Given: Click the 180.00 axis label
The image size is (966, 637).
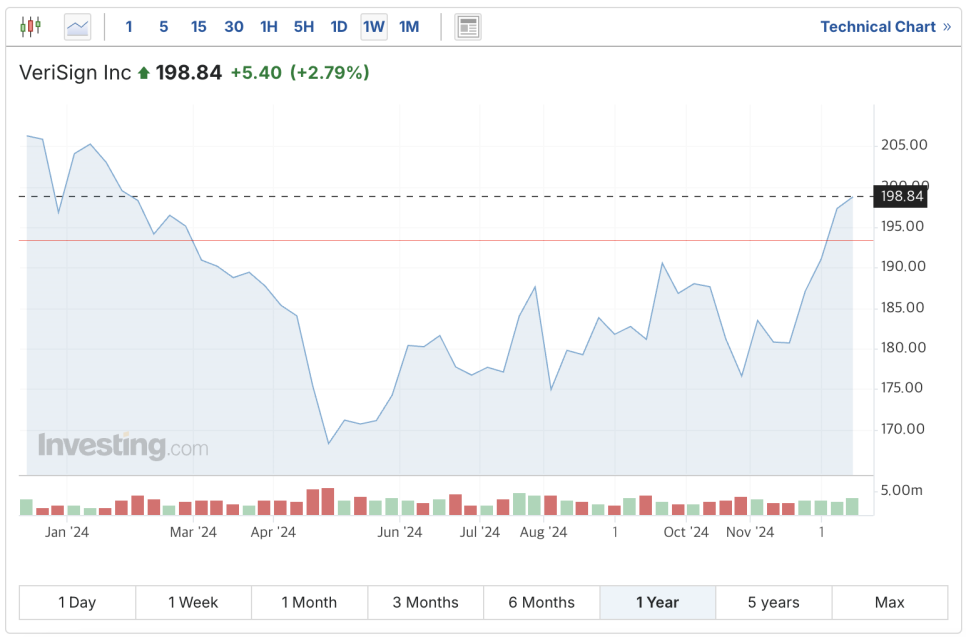Looking at the screenshot, I should coord(903,347).
